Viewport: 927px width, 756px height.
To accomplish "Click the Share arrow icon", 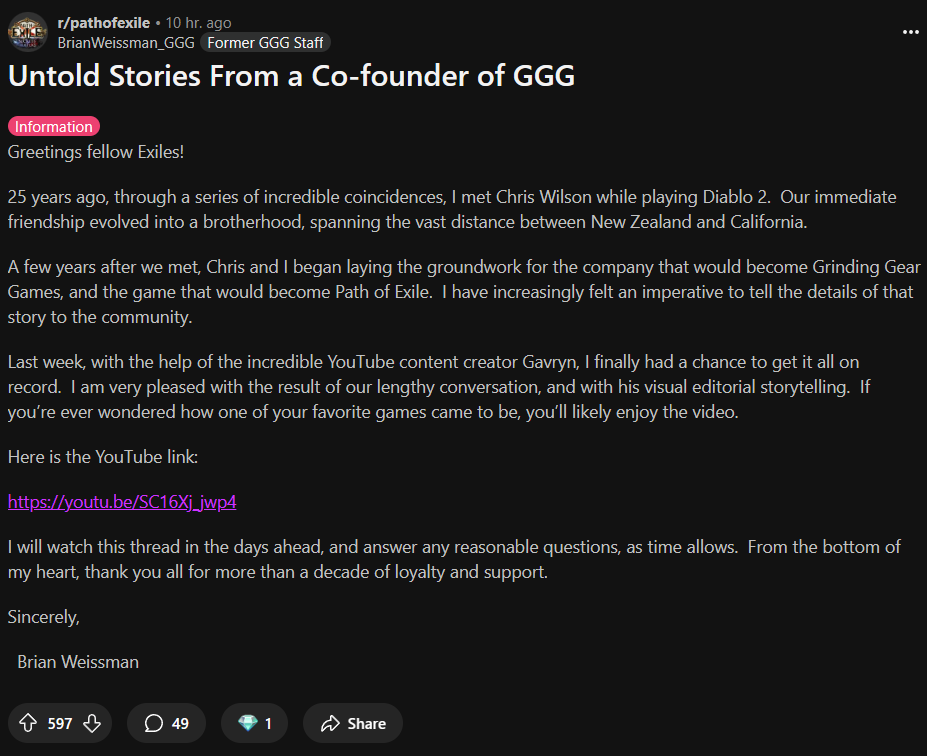I will 330,723.
